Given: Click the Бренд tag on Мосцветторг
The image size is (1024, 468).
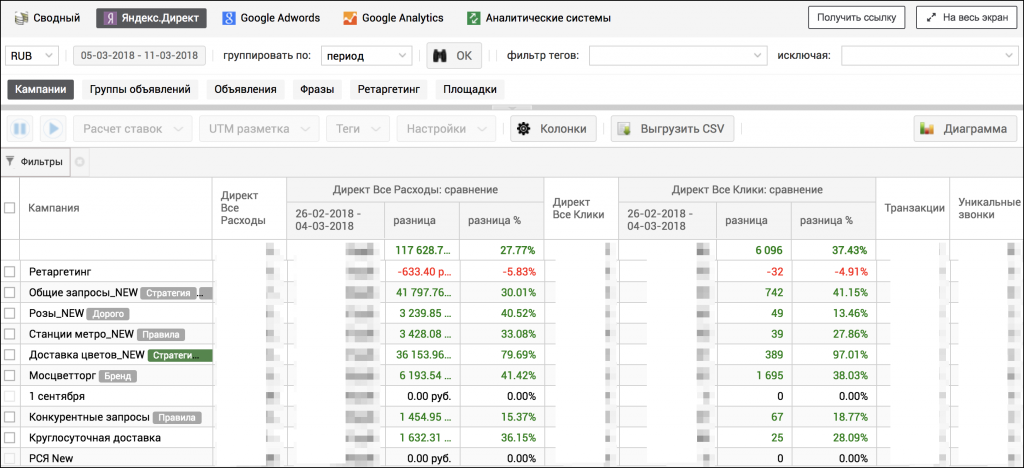Looking at the screenshot, I should click(118, 377).
